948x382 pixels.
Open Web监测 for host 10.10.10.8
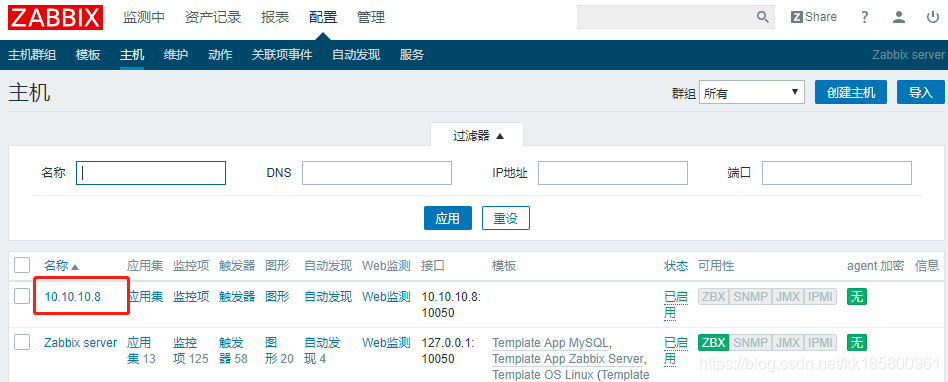(x=386, y=297)
